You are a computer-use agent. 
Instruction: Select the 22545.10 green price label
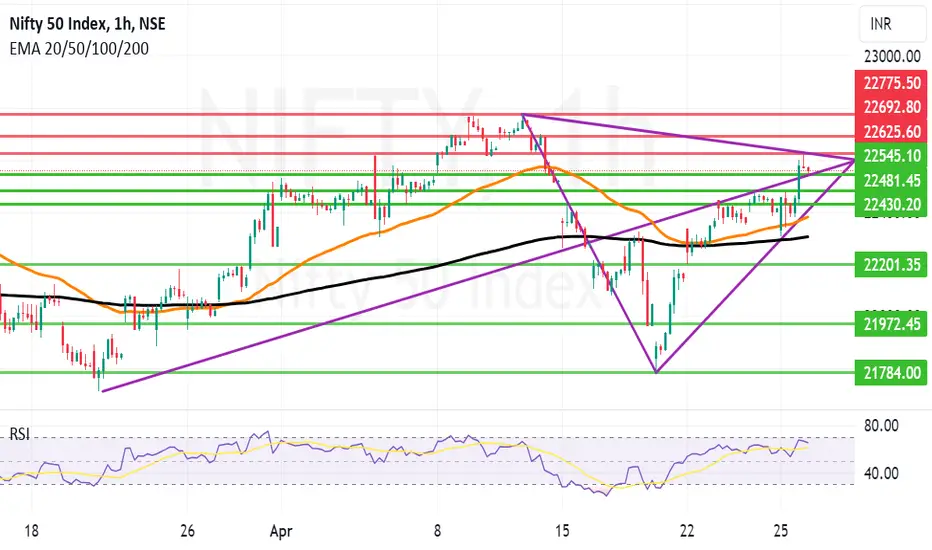pos(891,156)
